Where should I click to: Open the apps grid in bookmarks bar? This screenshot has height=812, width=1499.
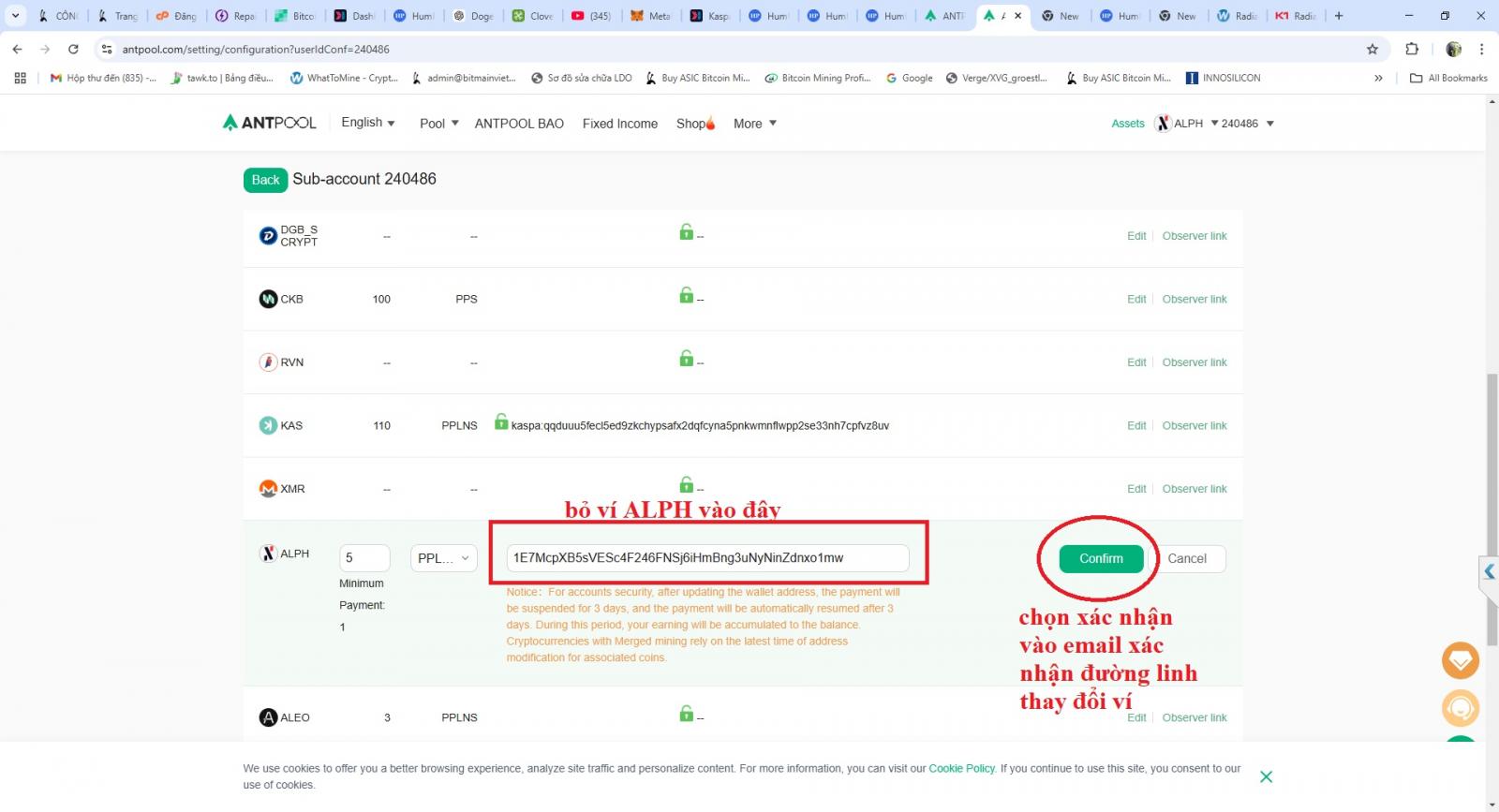[20, 78]
